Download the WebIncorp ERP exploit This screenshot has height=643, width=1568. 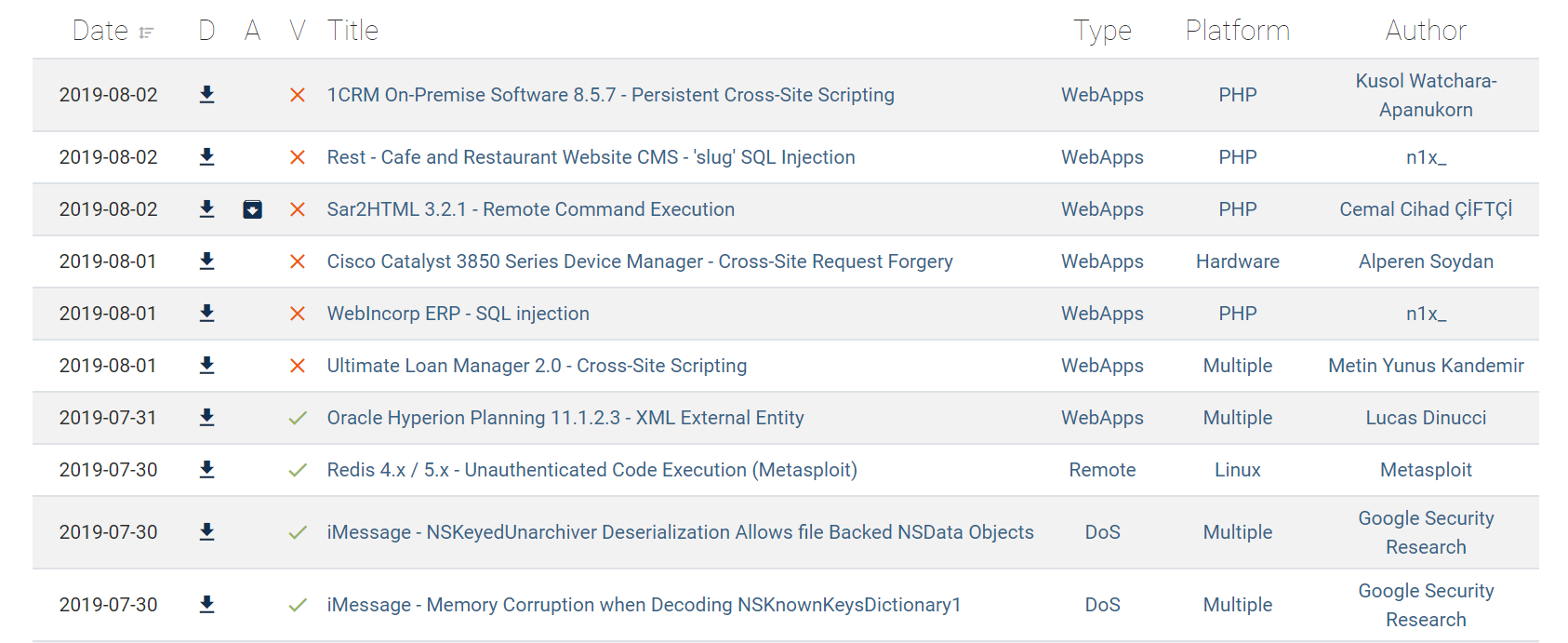206,314
